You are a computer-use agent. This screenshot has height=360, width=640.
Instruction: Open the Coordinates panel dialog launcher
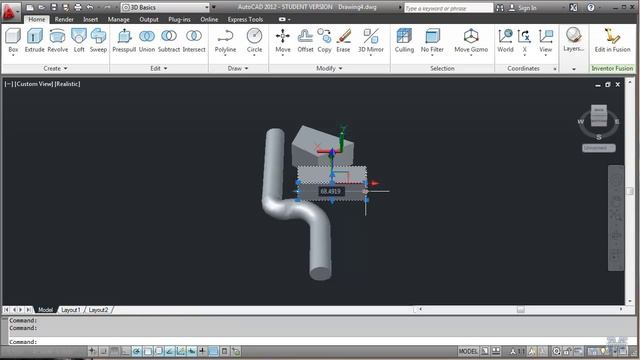pos(555,69)
